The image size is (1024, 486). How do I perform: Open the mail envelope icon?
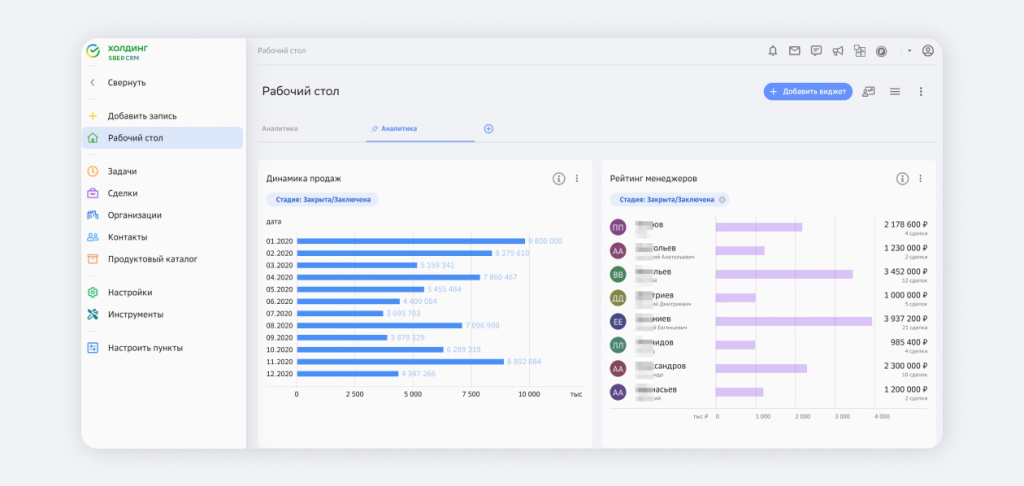(794, 51)
